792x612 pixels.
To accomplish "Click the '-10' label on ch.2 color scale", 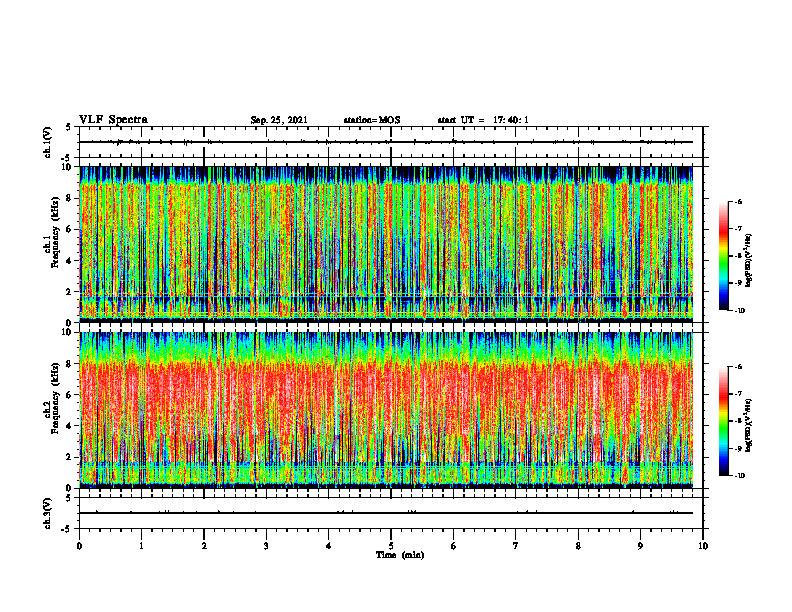I will (x=740, y=476).
